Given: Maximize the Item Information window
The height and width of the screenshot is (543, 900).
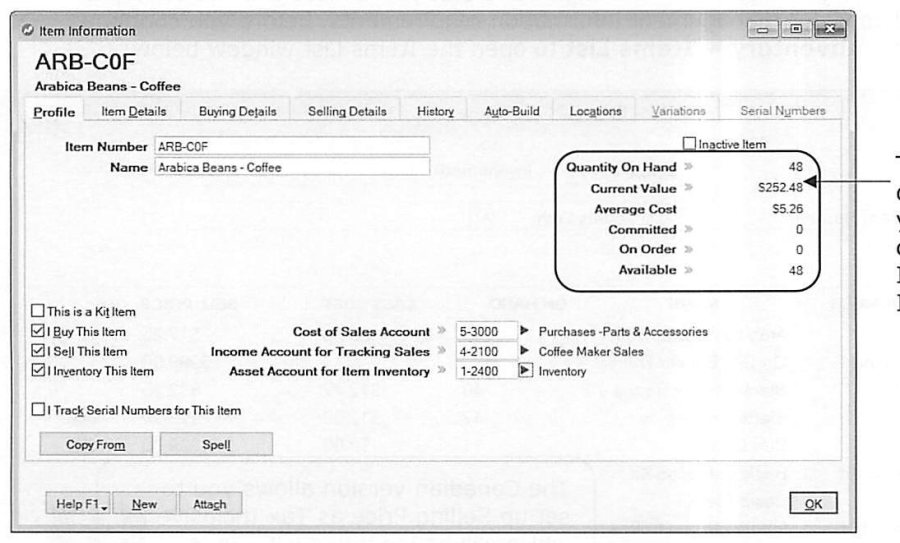Looking at the screenshot, I should click(796, 29).
